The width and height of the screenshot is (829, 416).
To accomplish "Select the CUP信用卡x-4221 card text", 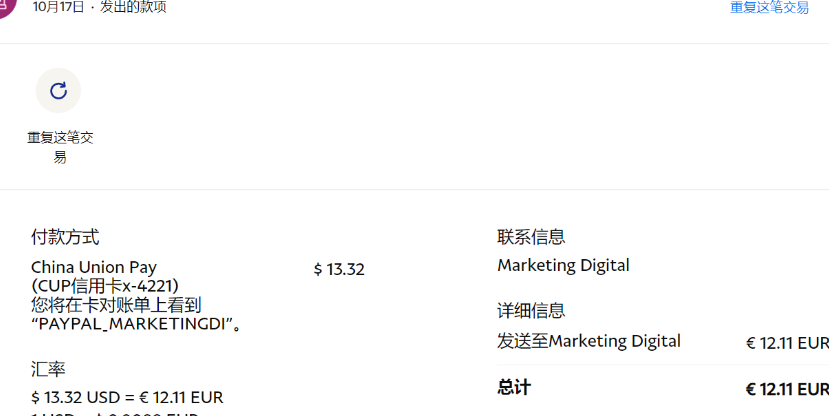I will point(105,286).
